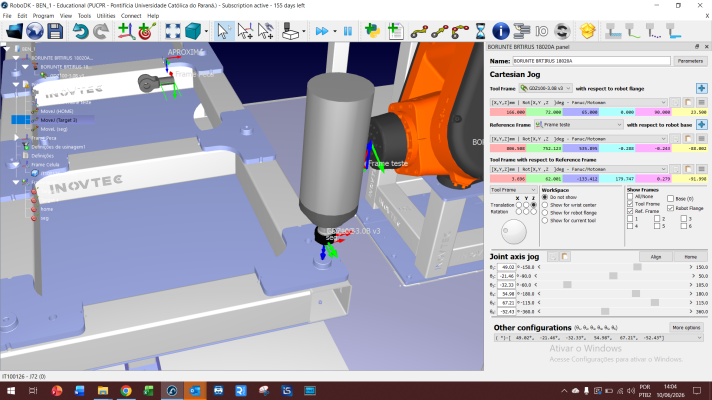This screenshot has width=712, height=400.
Task: Toggle collision checking icon
Action: (290, 31)
